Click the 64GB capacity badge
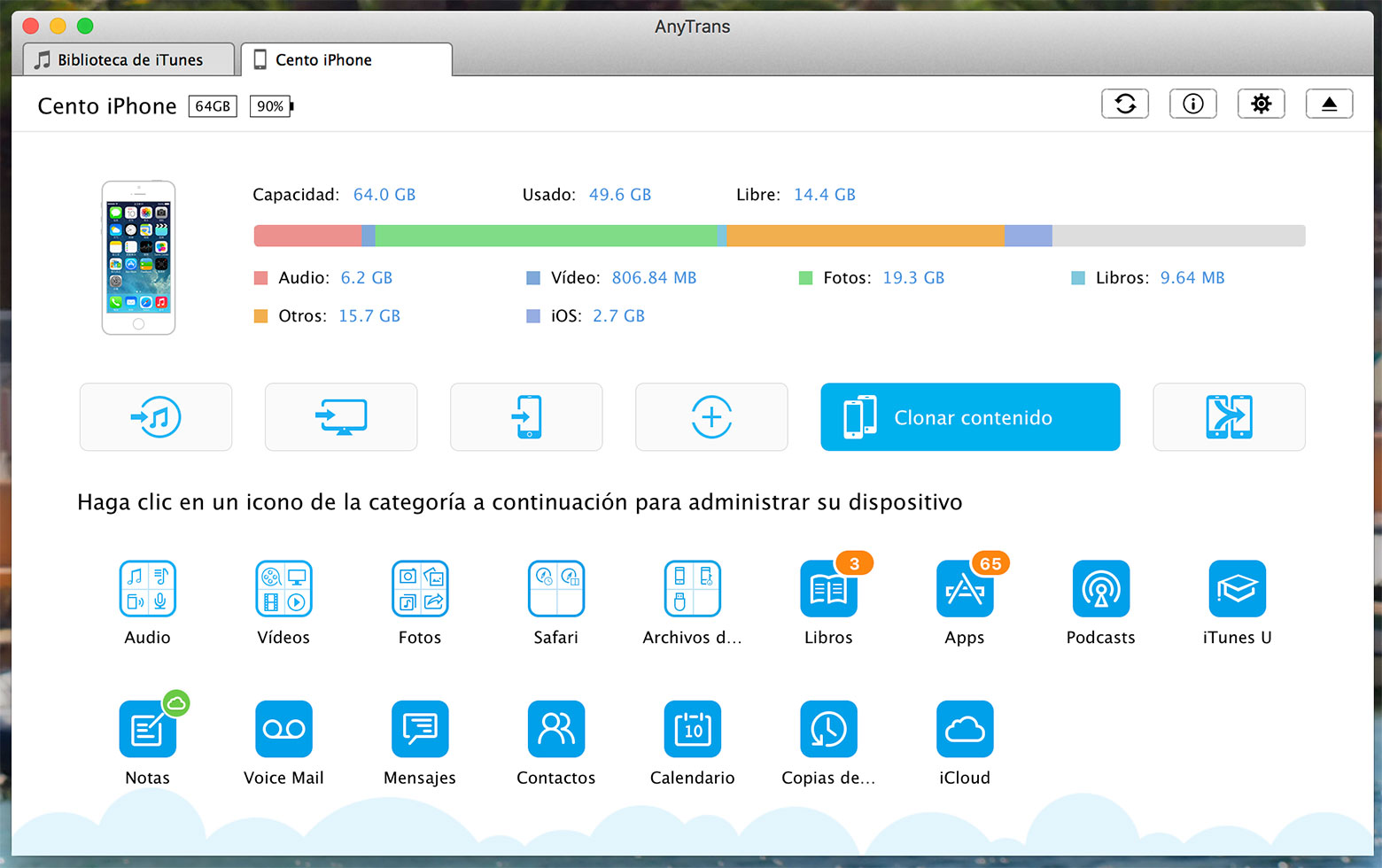Viewport: 1382px width, 868px height. click(213, 106)
